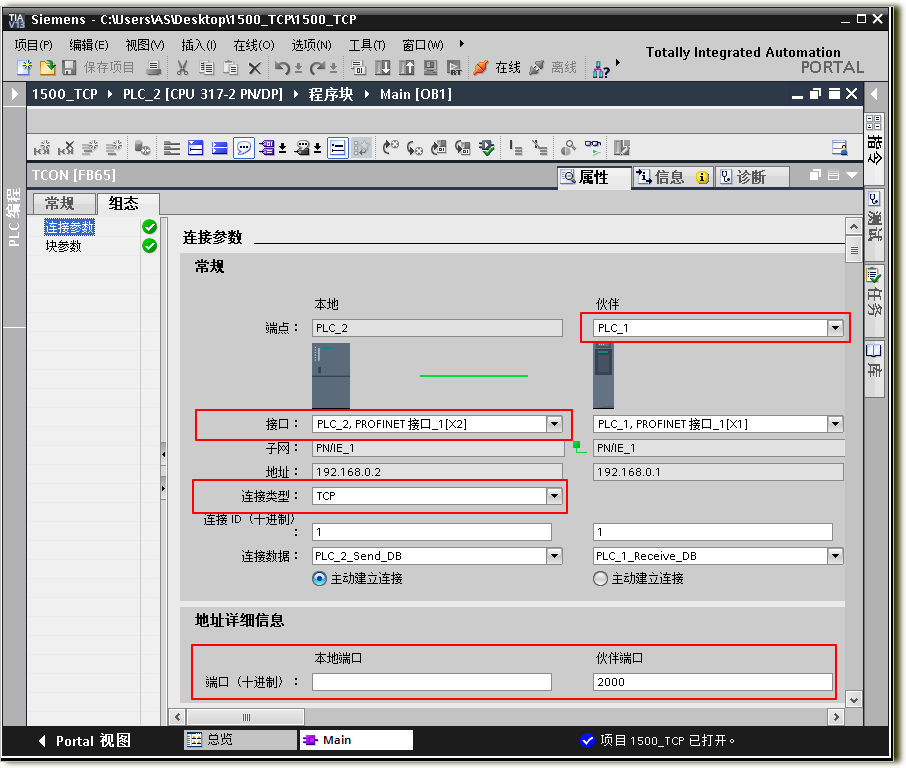Click the horizontal scrollbar thumb
906x768 pixels.
pyautogui.click(x=246, y=717)
